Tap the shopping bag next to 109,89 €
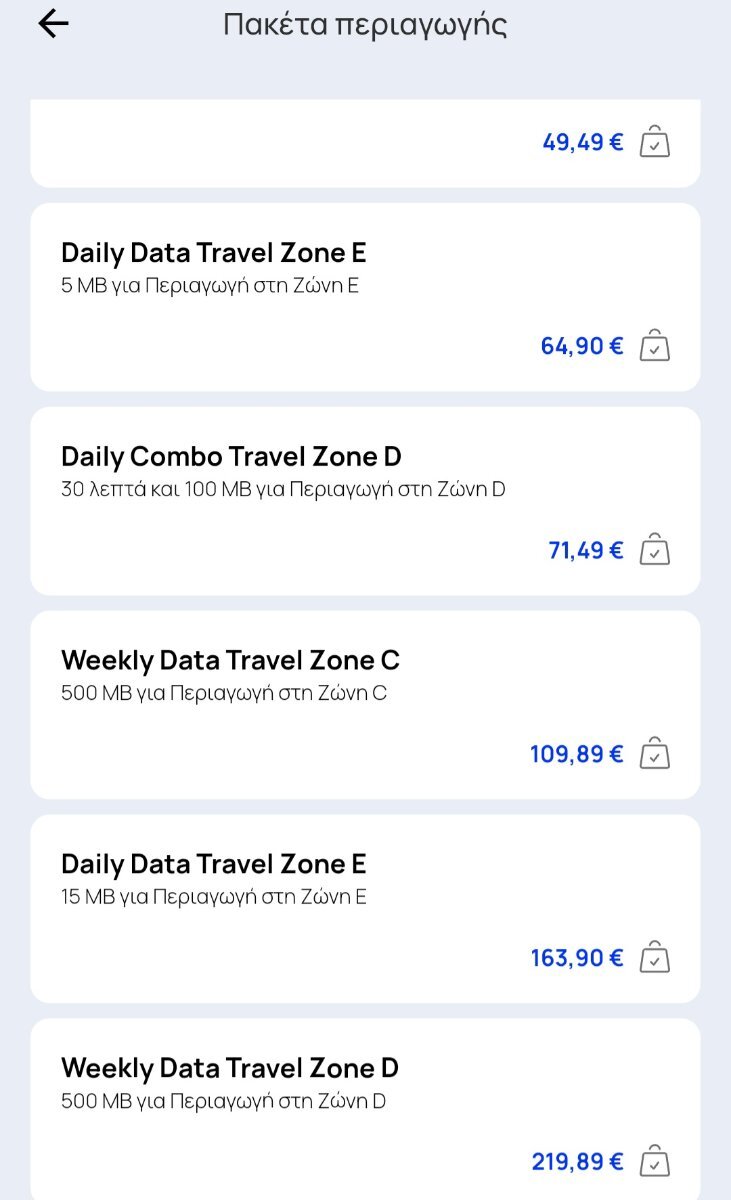The image size is (731, 1200). click(654, 754)
